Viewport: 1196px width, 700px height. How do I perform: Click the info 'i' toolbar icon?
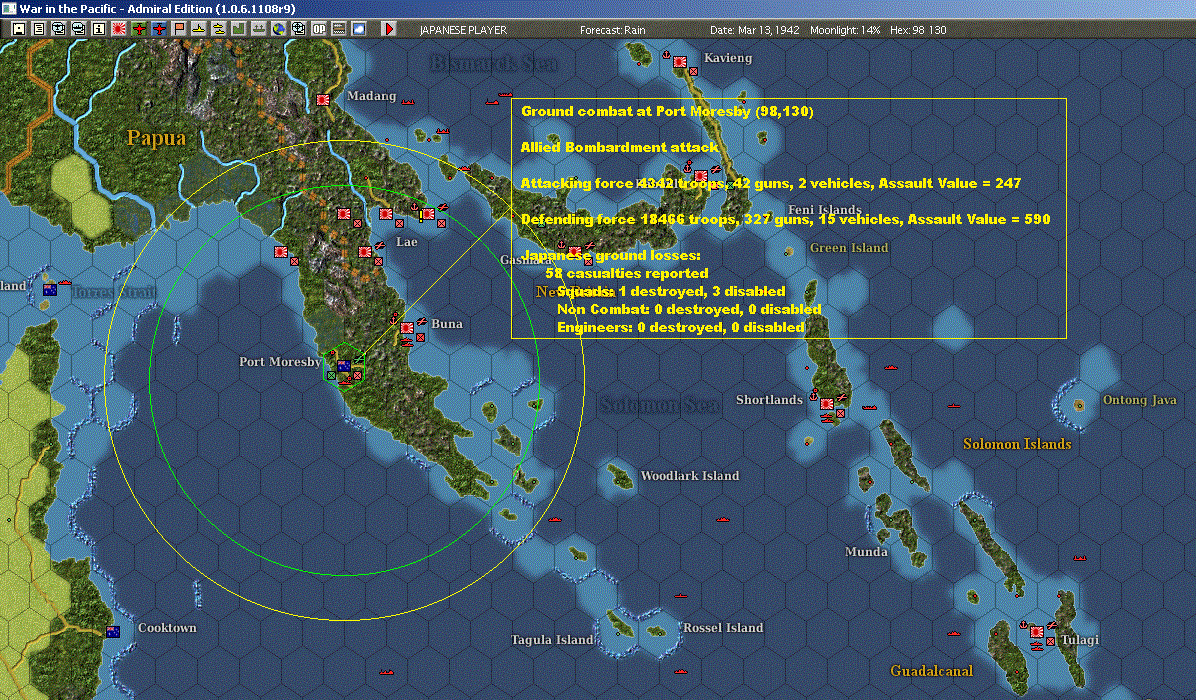click(98, 29)
